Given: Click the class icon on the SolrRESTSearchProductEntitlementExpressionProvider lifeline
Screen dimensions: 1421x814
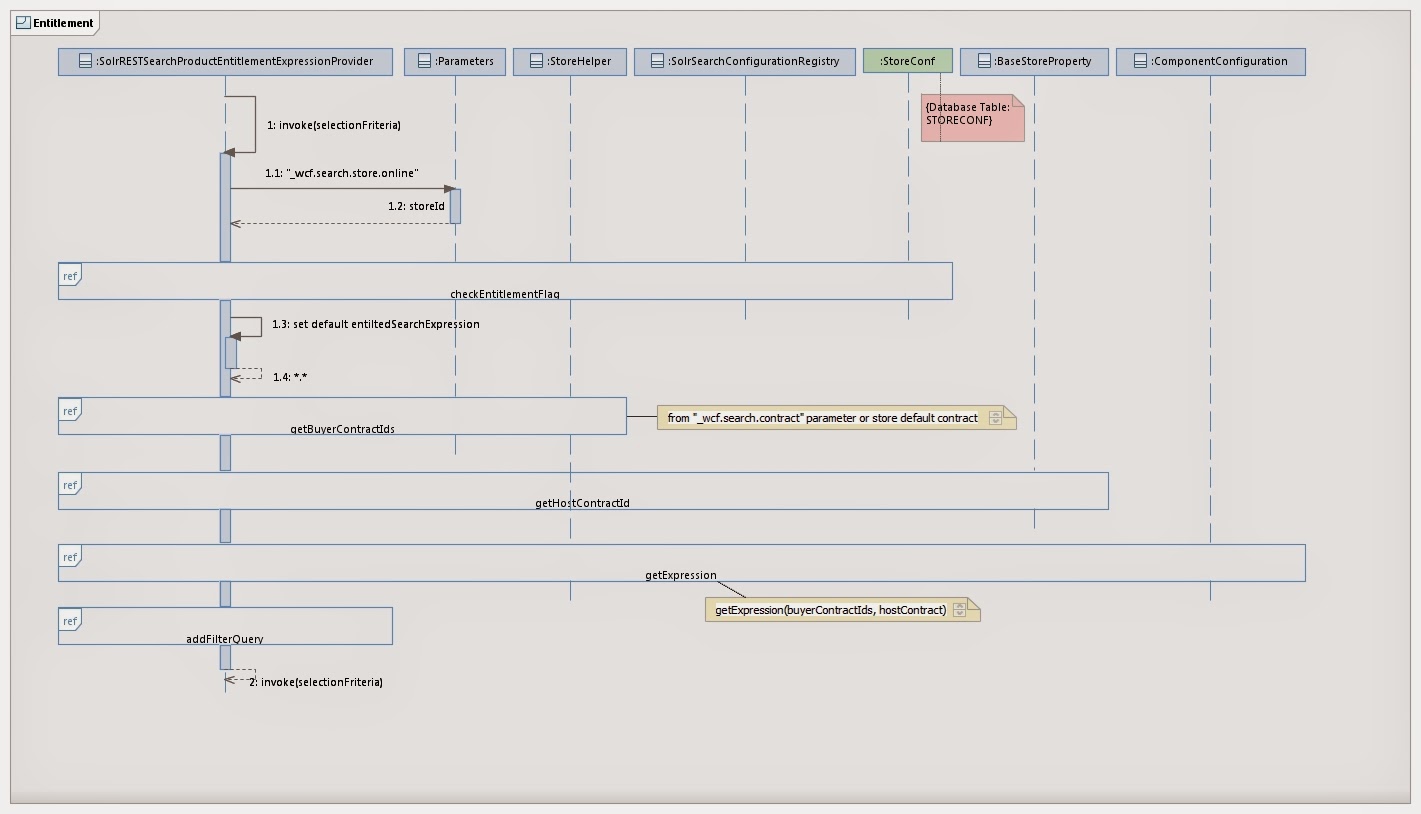Looking at the screenshot, I should point(83,61).
